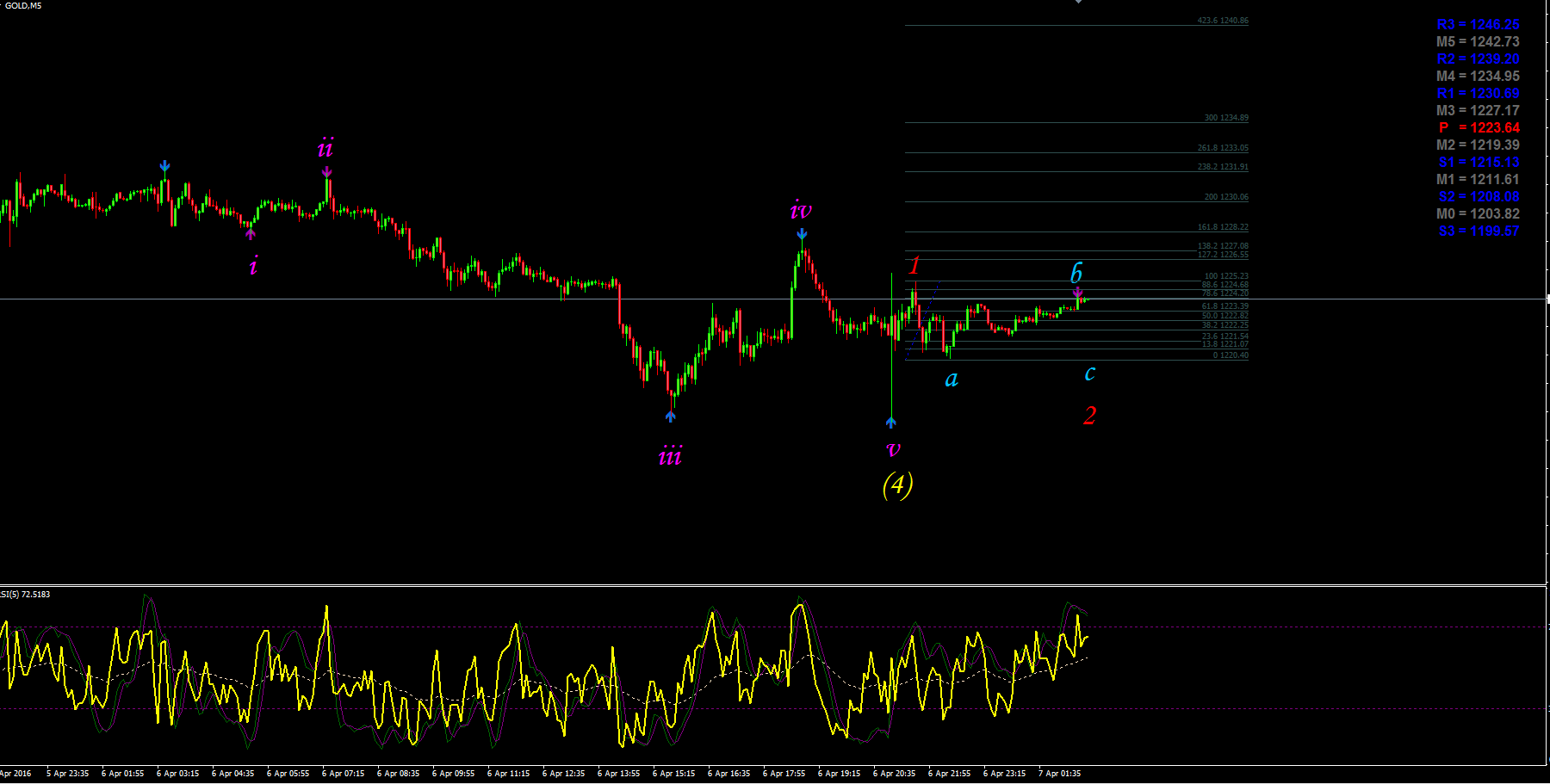1550x784 pixels.
Task: Click pivot level 'M4 = 1234.95'
Action: (1478, 76)
